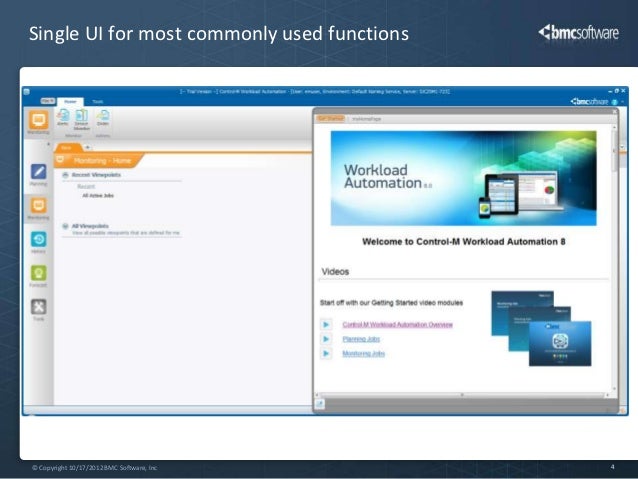
Task: Click the application icon in title bar
Action: click(26, 92)
